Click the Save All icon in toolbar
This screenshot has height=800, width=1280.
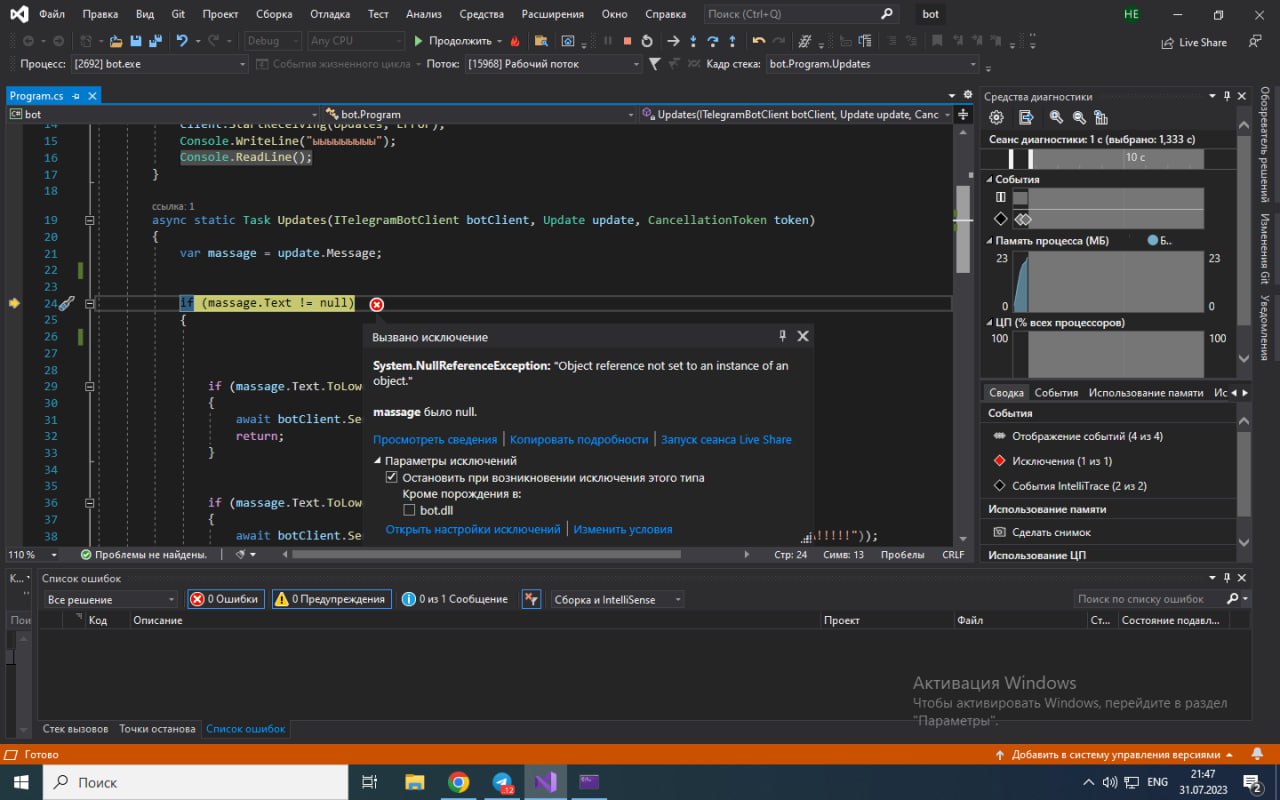coord(156,41)
